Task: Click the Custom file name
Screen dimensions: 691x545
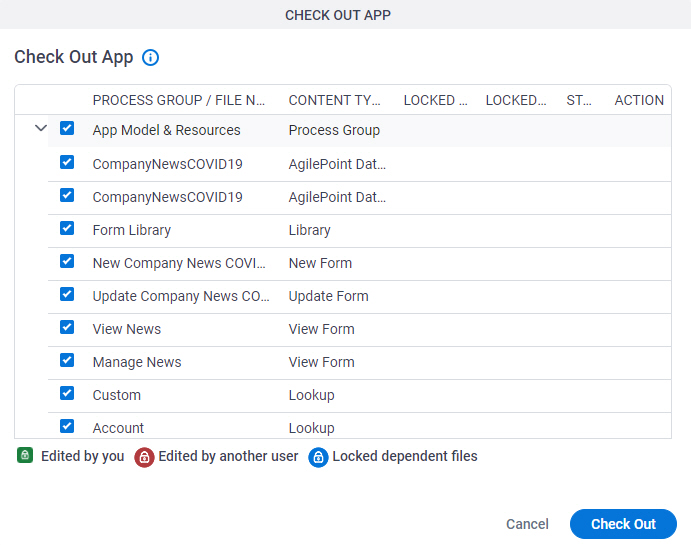Action: pos(116,395)
